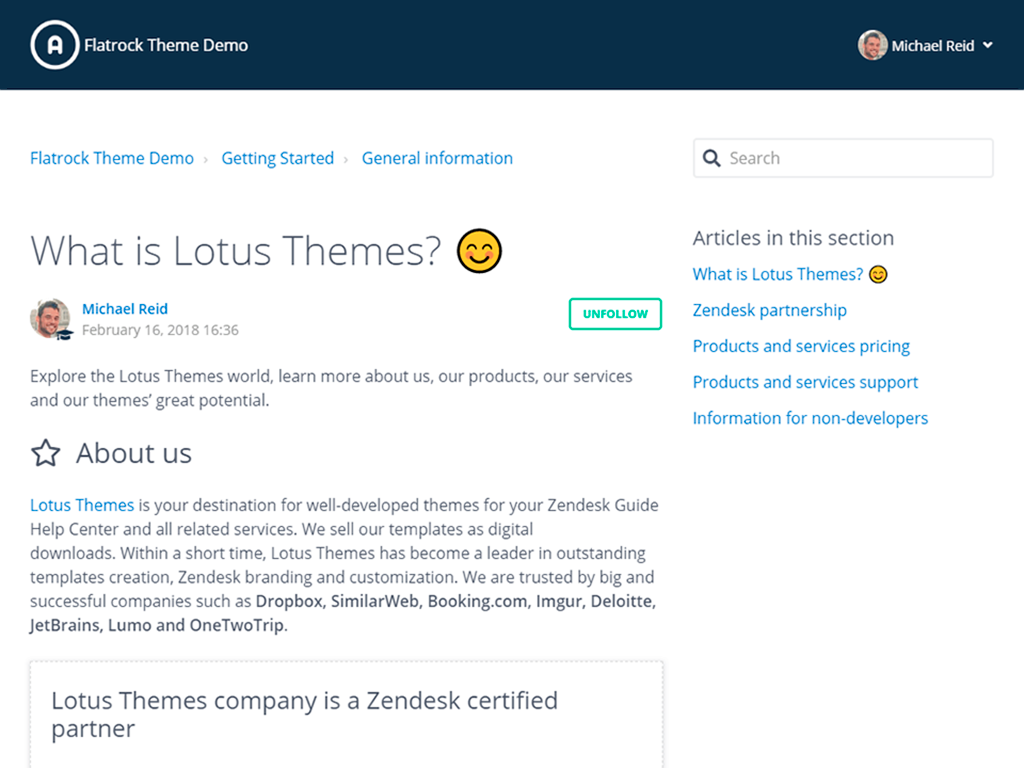This screenshot has width=1024, height=768.
Task: Open the Products and services pricing article
Action: coord(801,346)
